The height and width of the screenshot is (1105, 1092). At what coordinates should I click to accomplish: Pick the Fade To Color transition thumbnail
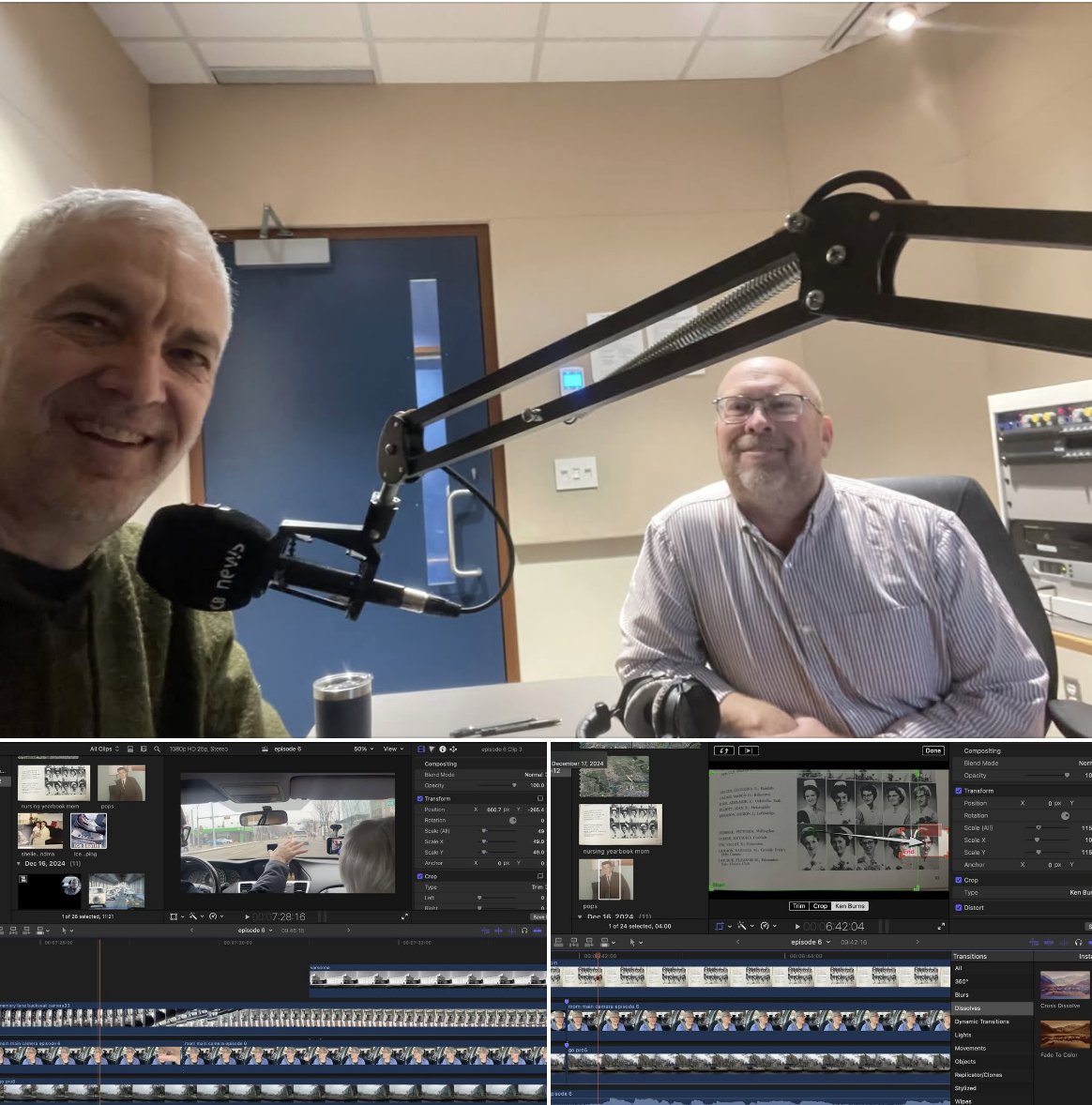1065,1035
